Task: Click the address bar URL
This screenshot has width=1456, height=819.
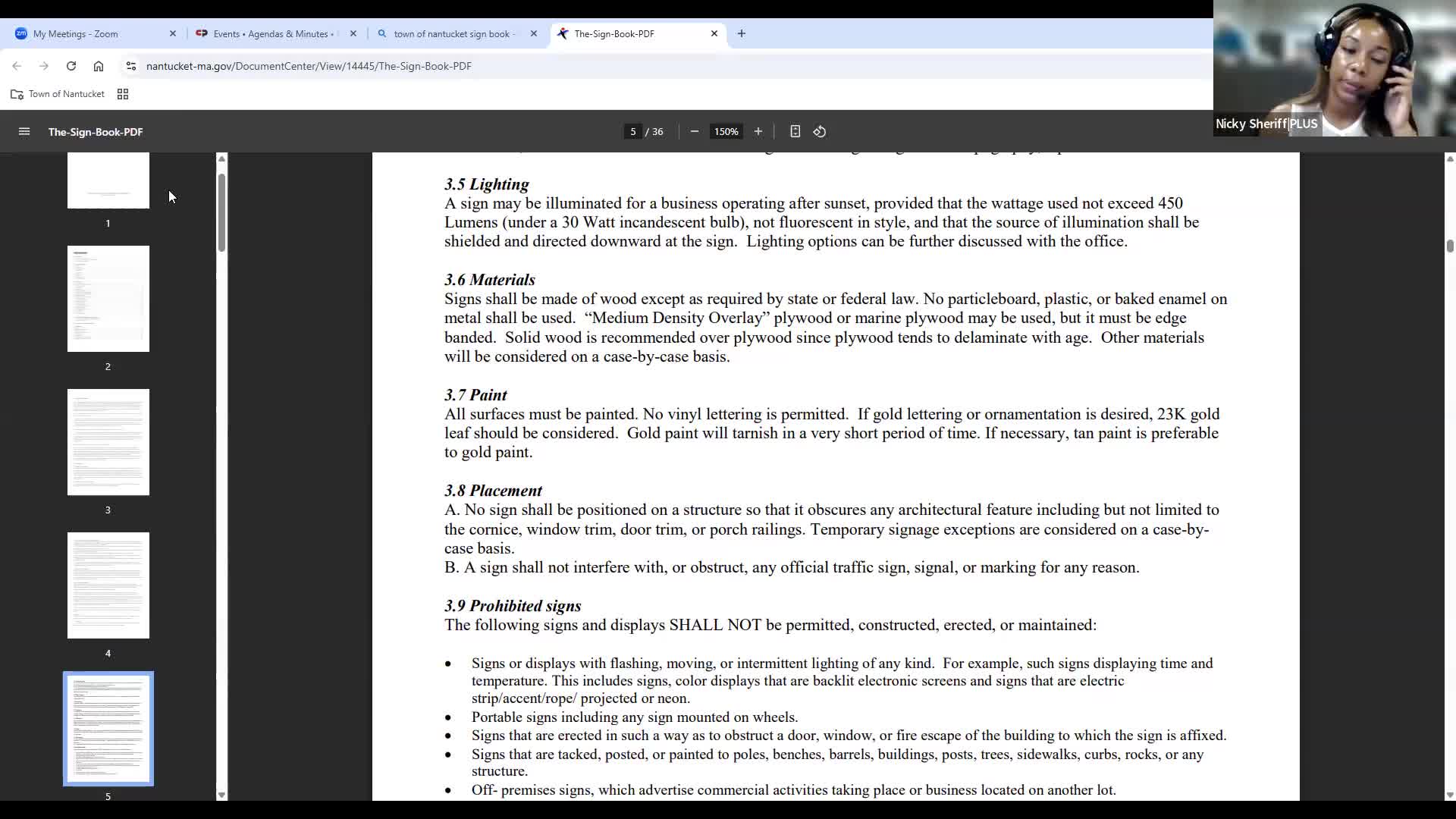Action: tap(309, 66)
